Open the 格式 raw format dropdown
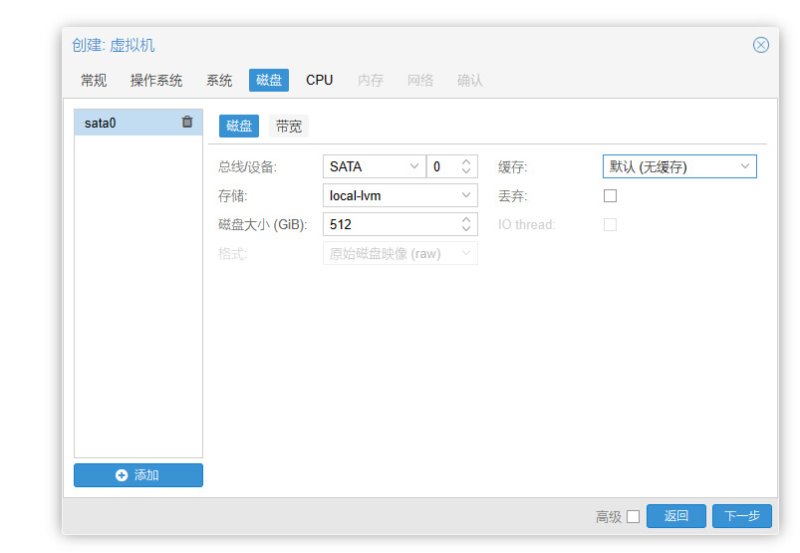The image size is (800, 553). click(x=466, y=254)
